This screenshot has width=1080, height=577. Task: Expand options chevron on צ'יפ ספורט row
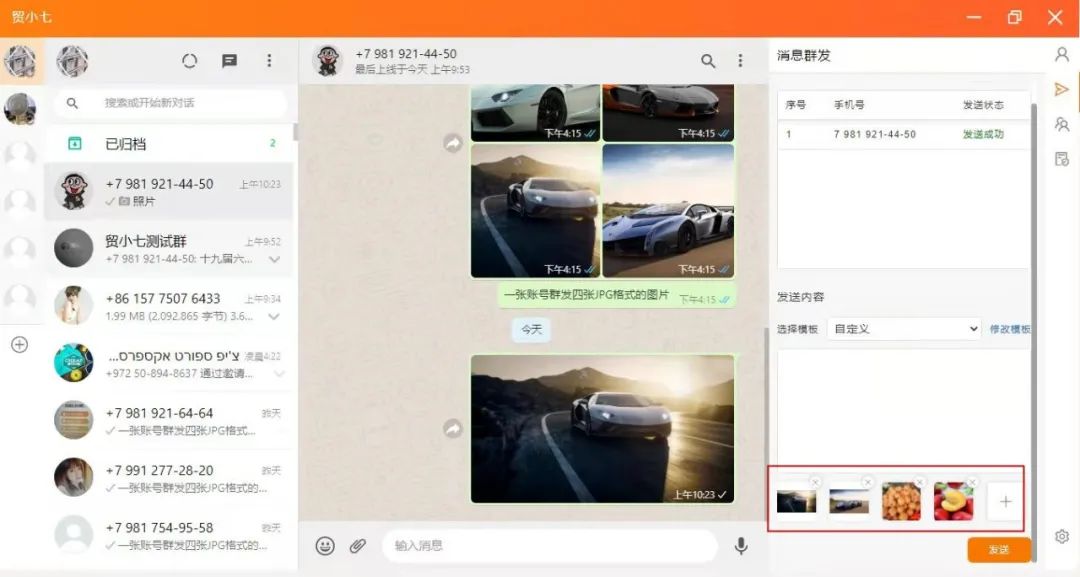click(x=279, y=374)
